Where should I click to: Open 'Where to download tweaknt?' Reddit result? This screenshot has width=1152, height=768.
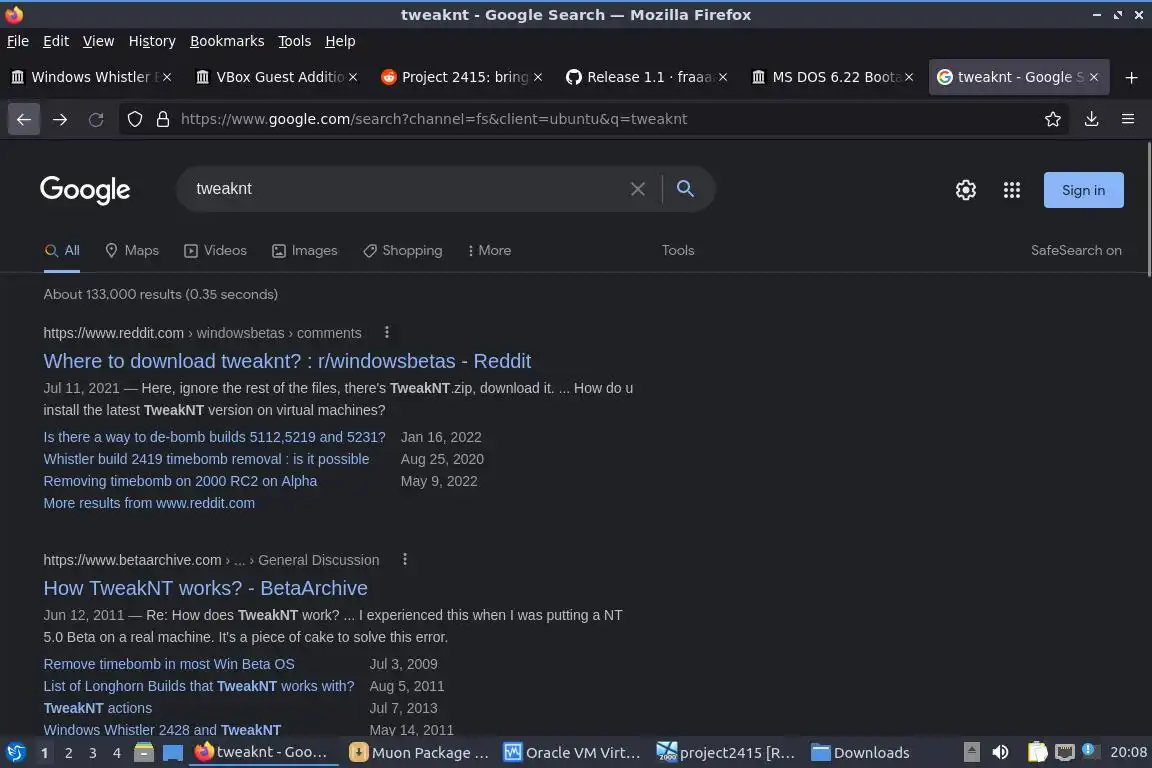click(x=287, y=361)
